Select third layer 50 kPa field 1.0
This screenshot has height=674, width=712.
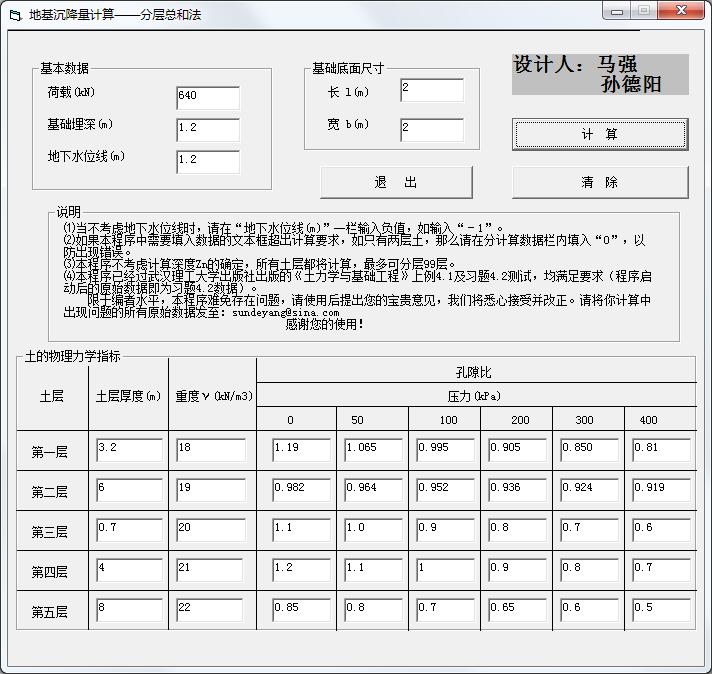373,530
